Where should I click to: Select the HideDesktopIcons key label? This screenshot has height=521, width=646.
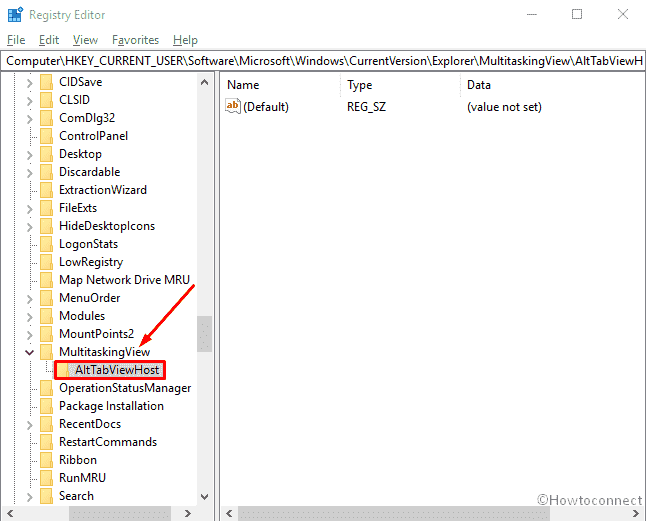107,226
